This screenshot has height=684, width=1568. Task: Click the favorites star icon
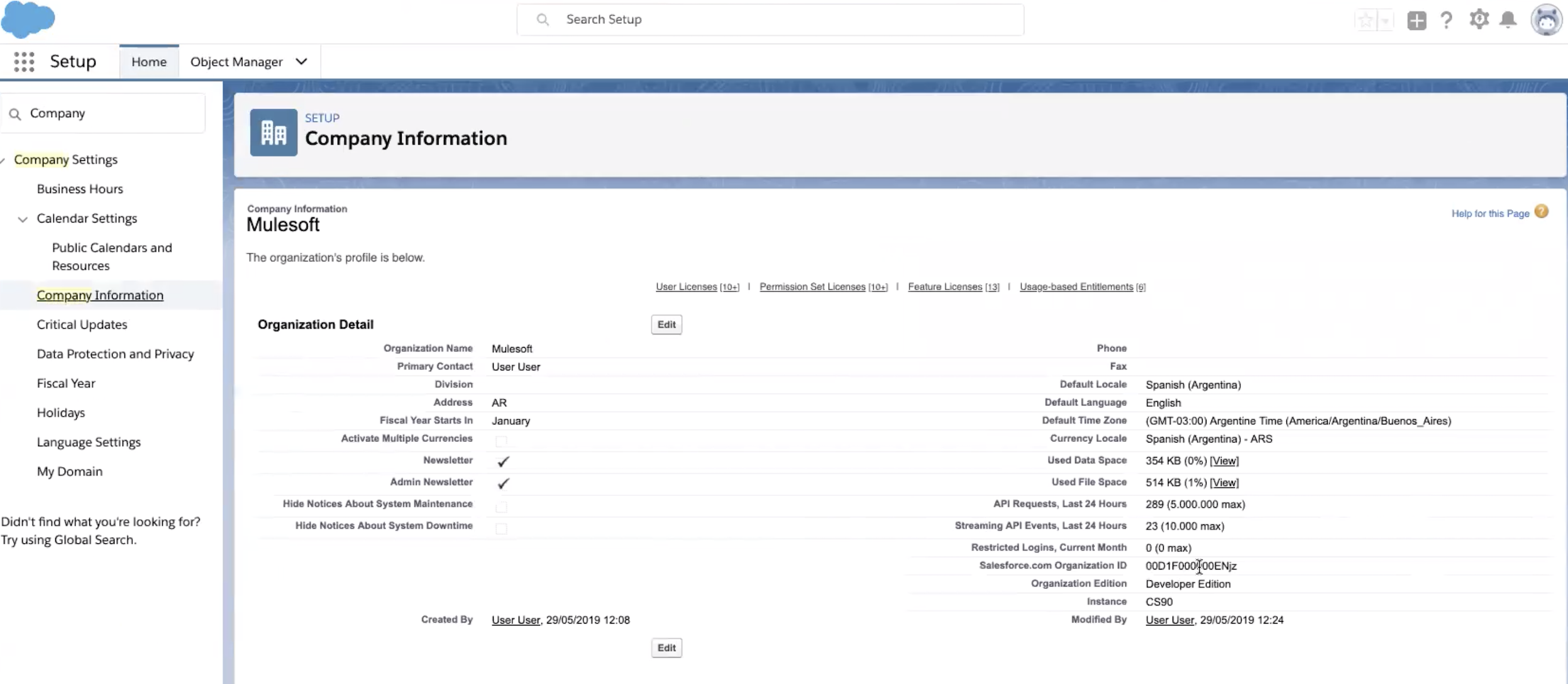[1367, 19]
